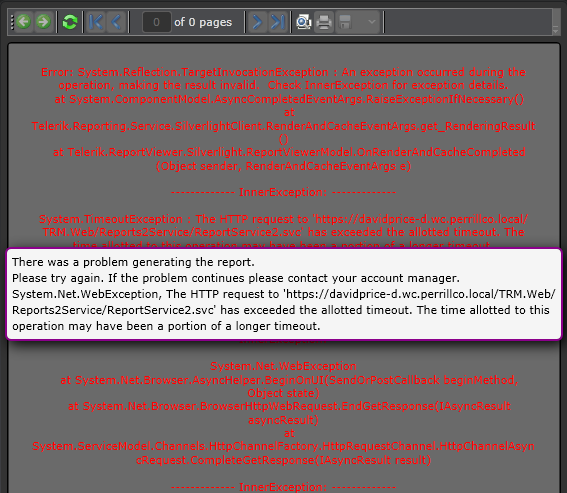The width and height of the screenshot is (567, 493).
Task: Click the first 'InnerException:' separator line
Action: (284, 192)
